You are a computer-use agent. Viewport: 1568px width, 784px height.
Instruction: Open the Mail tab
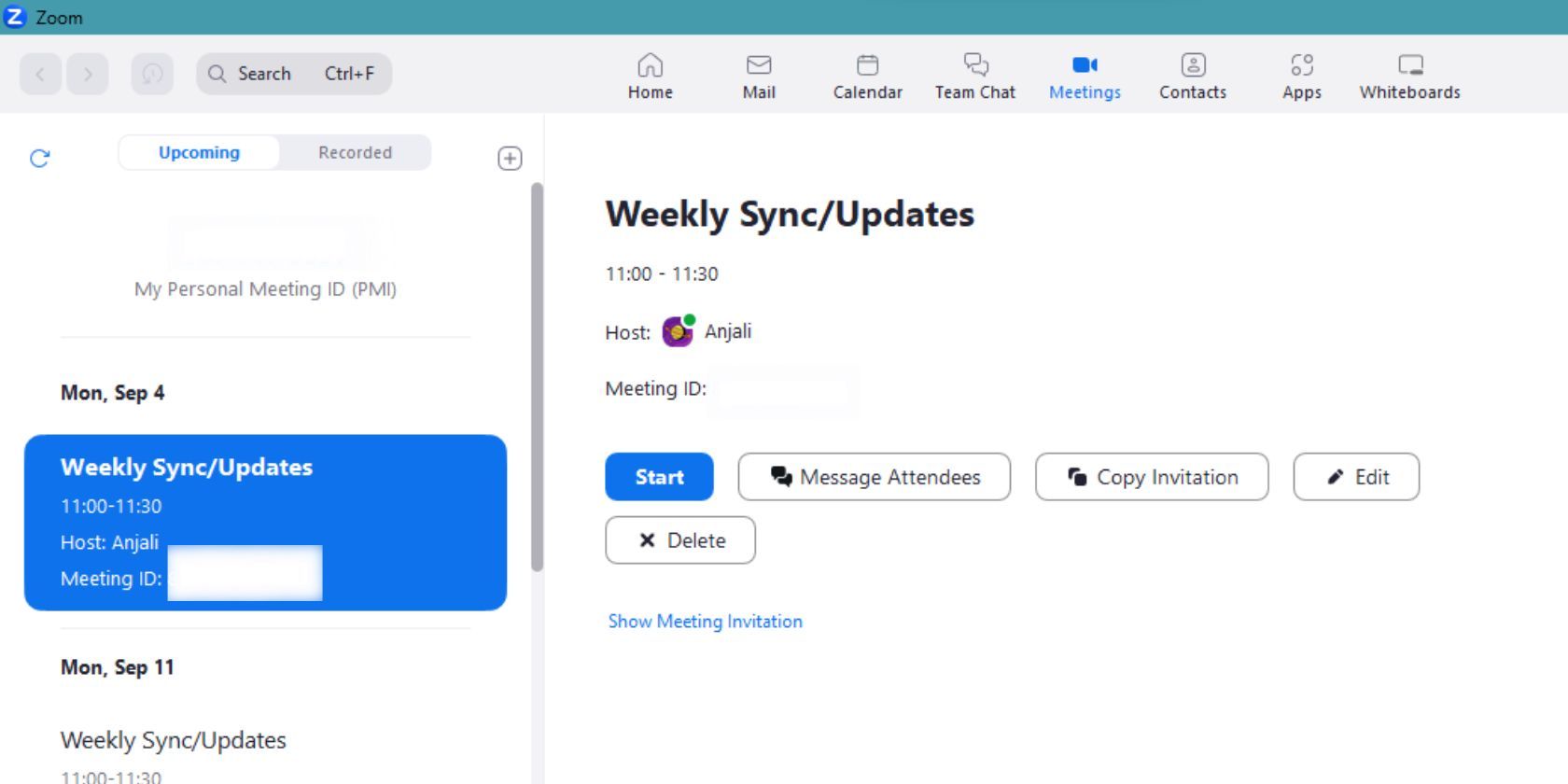(x=759, y=77)
